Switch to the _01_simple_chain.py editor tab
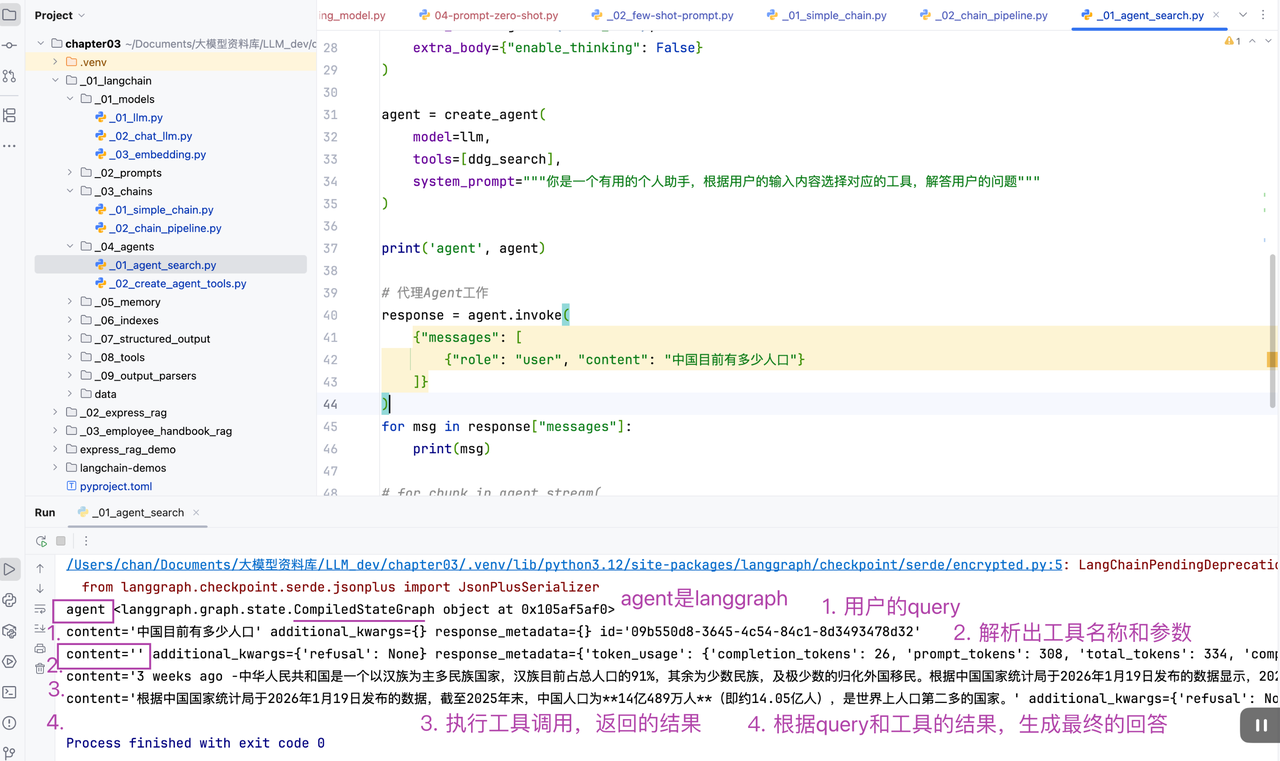 click(826, 15)
